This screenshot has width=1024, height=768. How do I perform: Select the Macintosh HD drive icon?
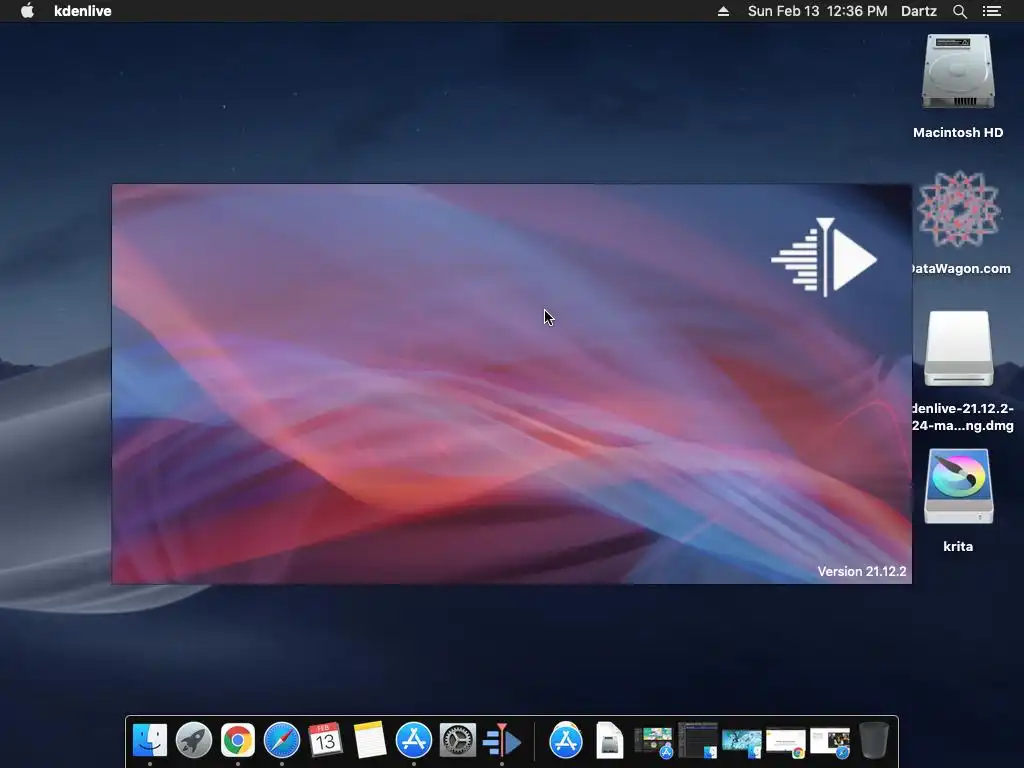958,71
